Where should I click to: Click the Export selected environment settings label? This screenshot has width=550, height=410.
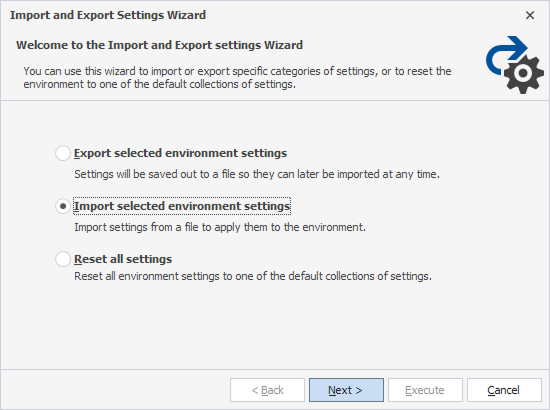[180, 153]
